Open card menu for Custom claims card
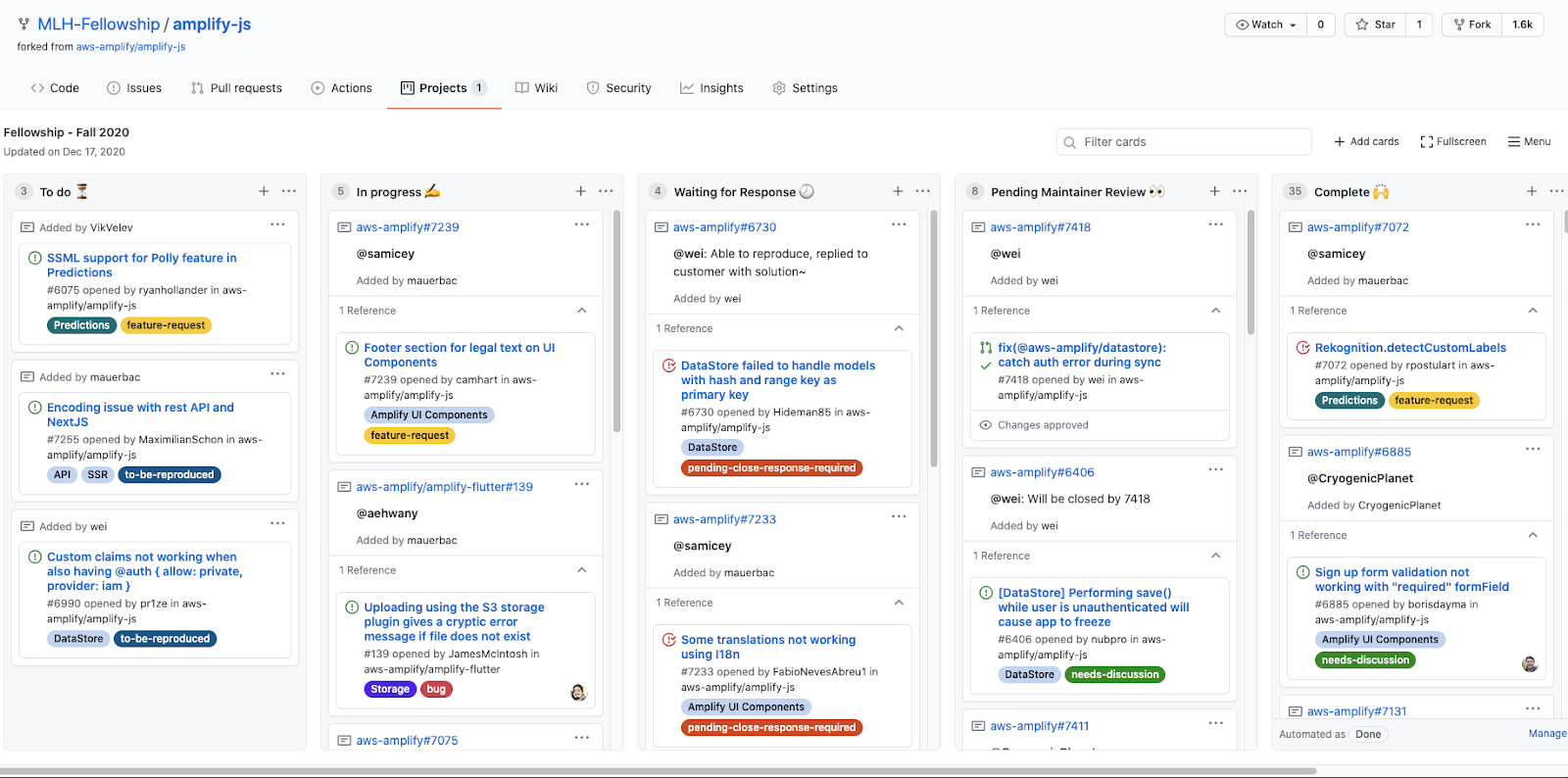 tap(278, 523)
